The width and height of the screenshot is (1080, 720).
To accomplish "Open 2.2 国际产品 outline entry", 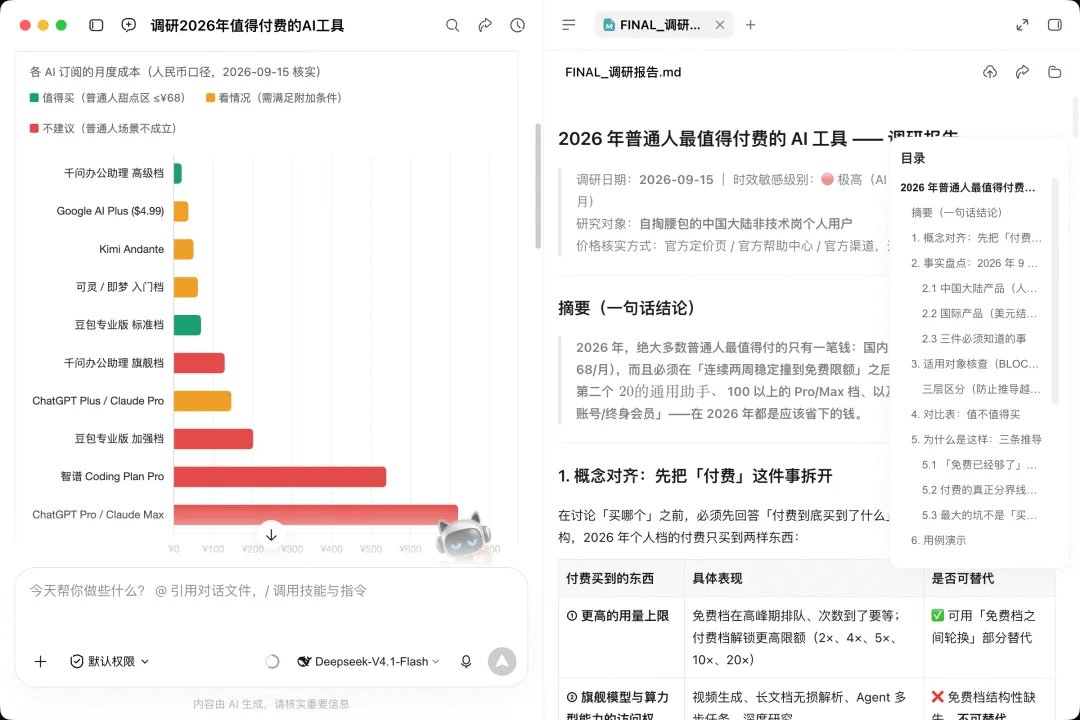I will coord(979,313).
